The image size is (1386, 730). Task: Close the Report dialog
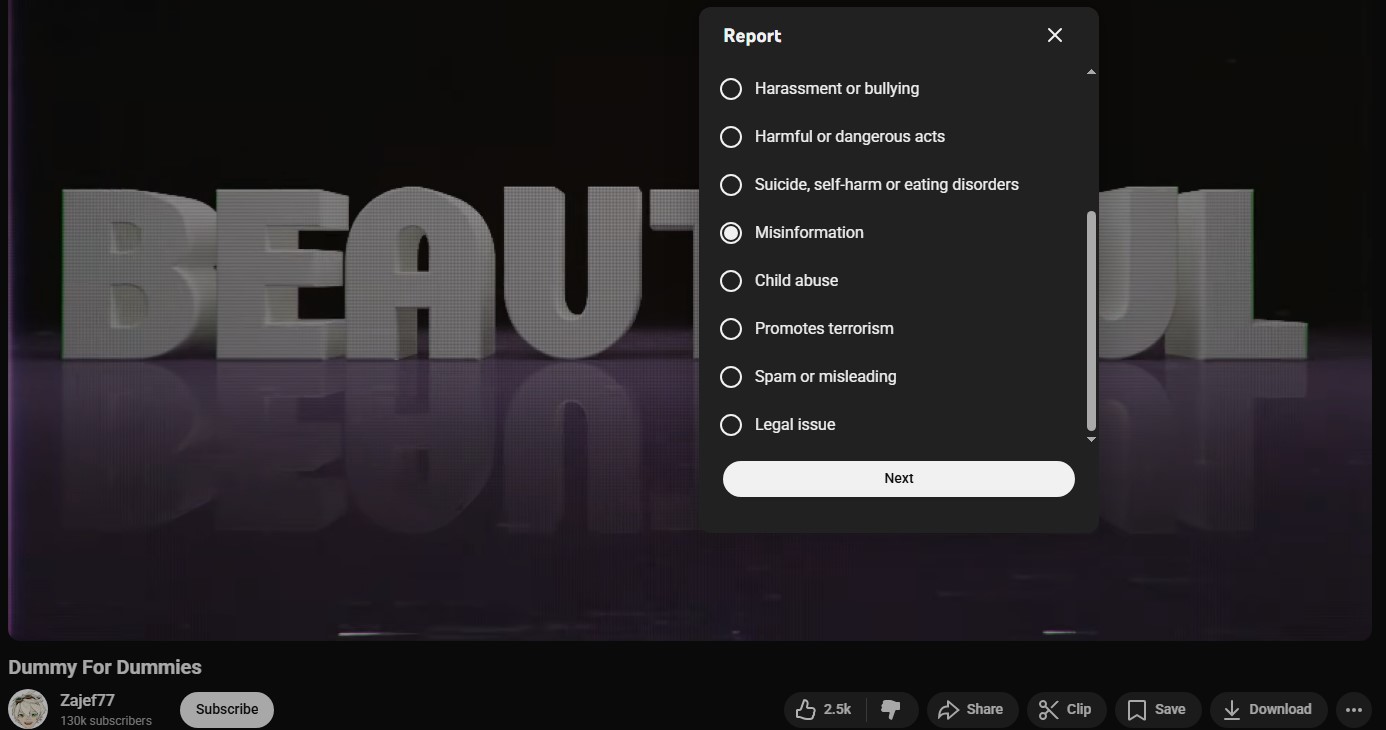pos(1054,35)
